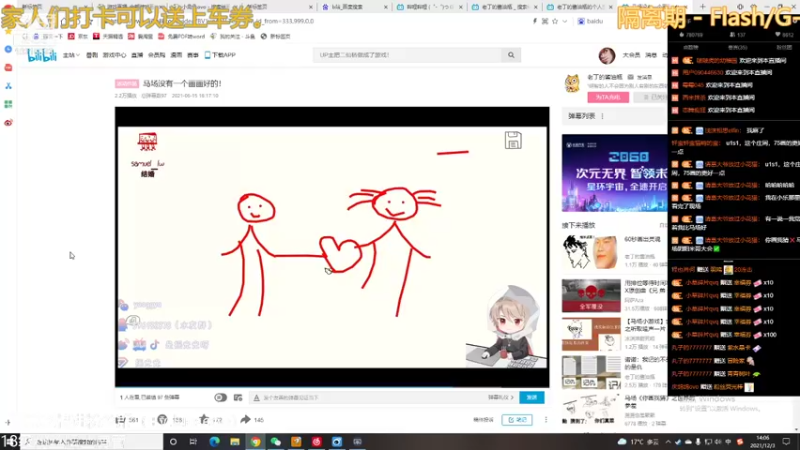
Task: Switch to the 老丁的酱油瓶的个人 browser tab
Action: click(579, 7)
